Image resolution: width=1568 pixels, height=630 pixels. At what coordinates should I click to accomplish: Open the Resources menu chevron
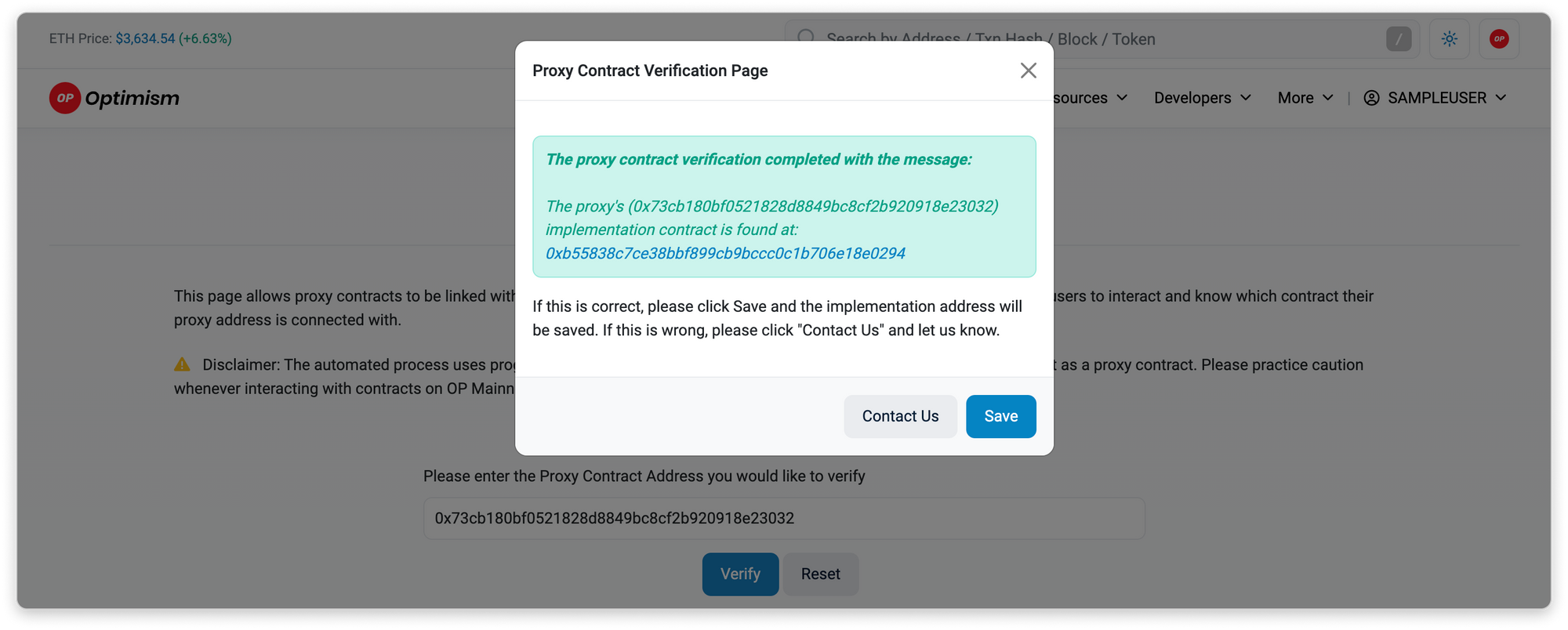click(x=1122, y=98)
